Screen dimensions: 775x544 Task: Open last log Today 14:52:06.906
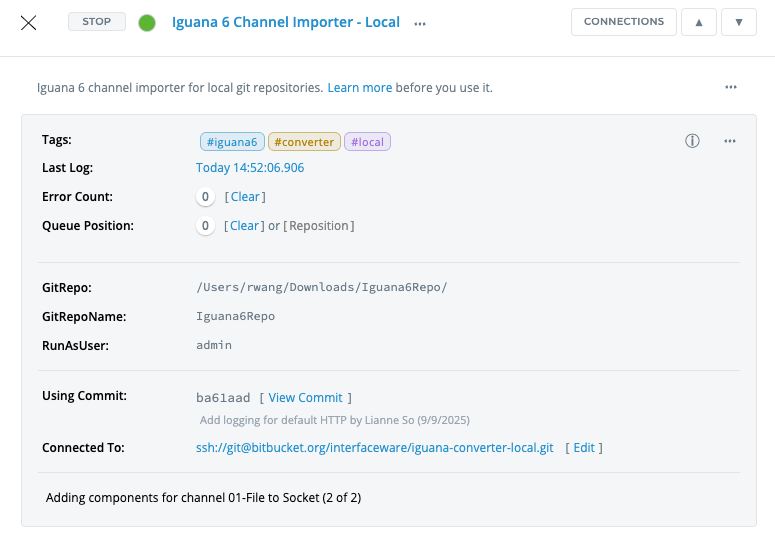click(250, 168)
